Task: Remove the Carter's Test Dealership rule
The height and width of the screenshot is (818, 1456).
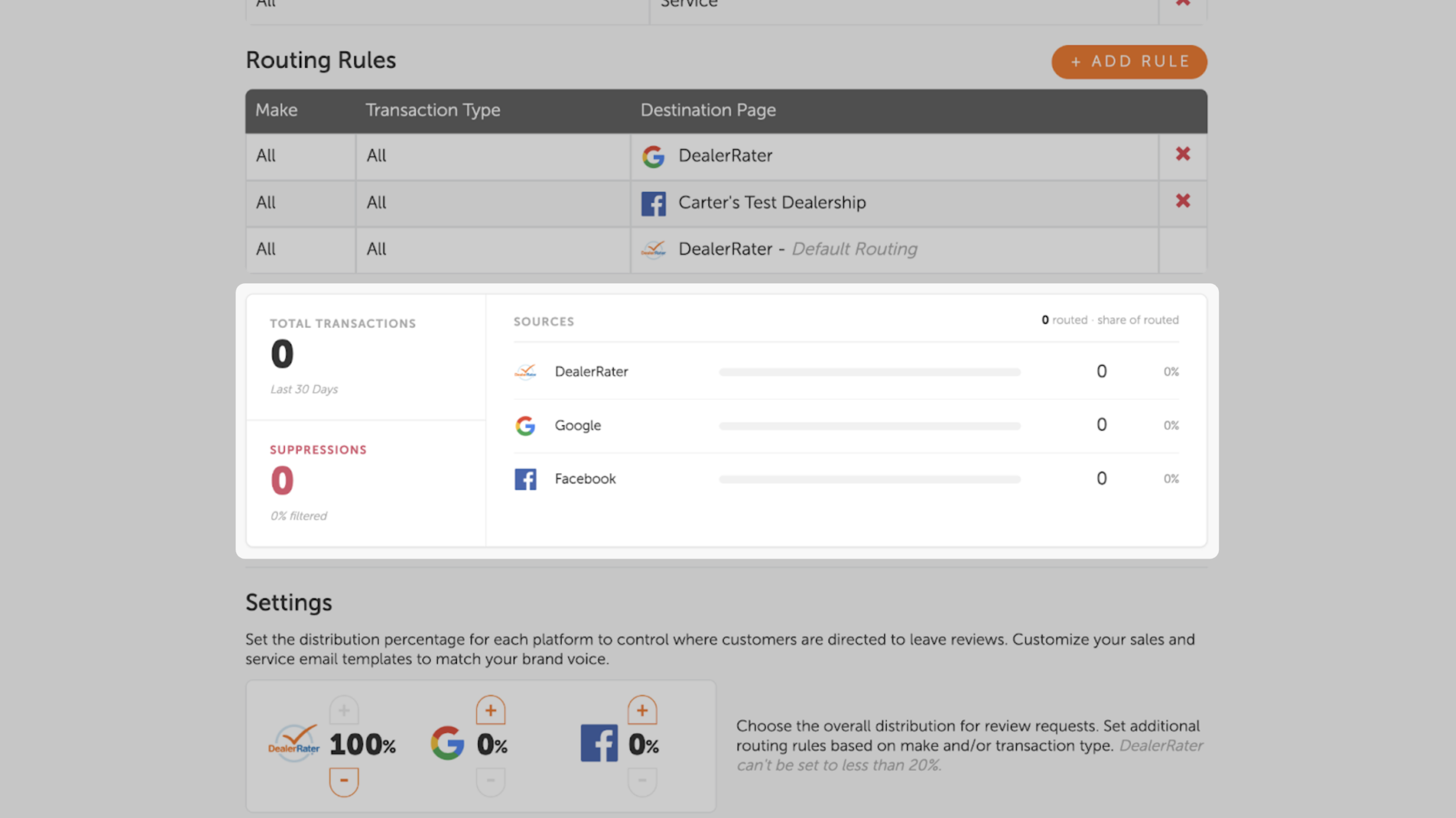Action: 1183,201
